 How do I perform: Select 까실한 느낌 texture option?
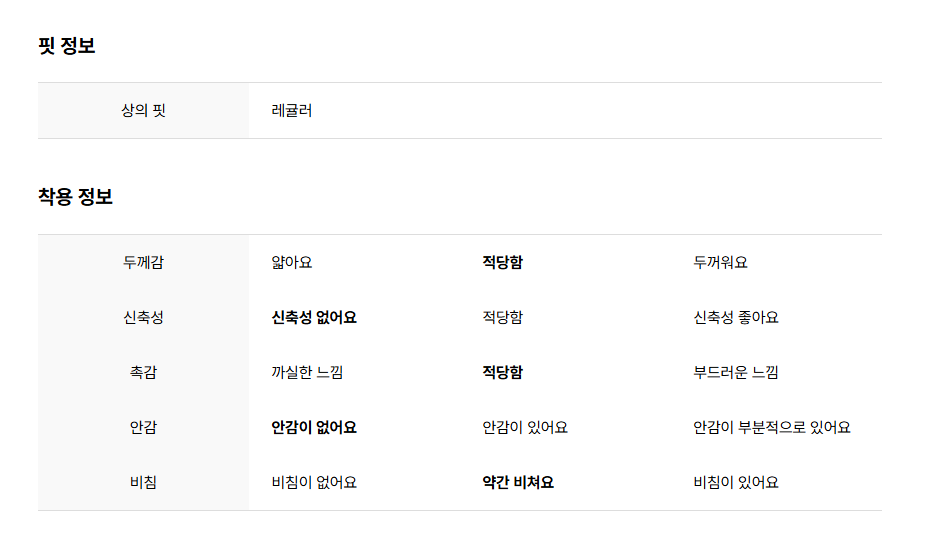coord(307,373)
